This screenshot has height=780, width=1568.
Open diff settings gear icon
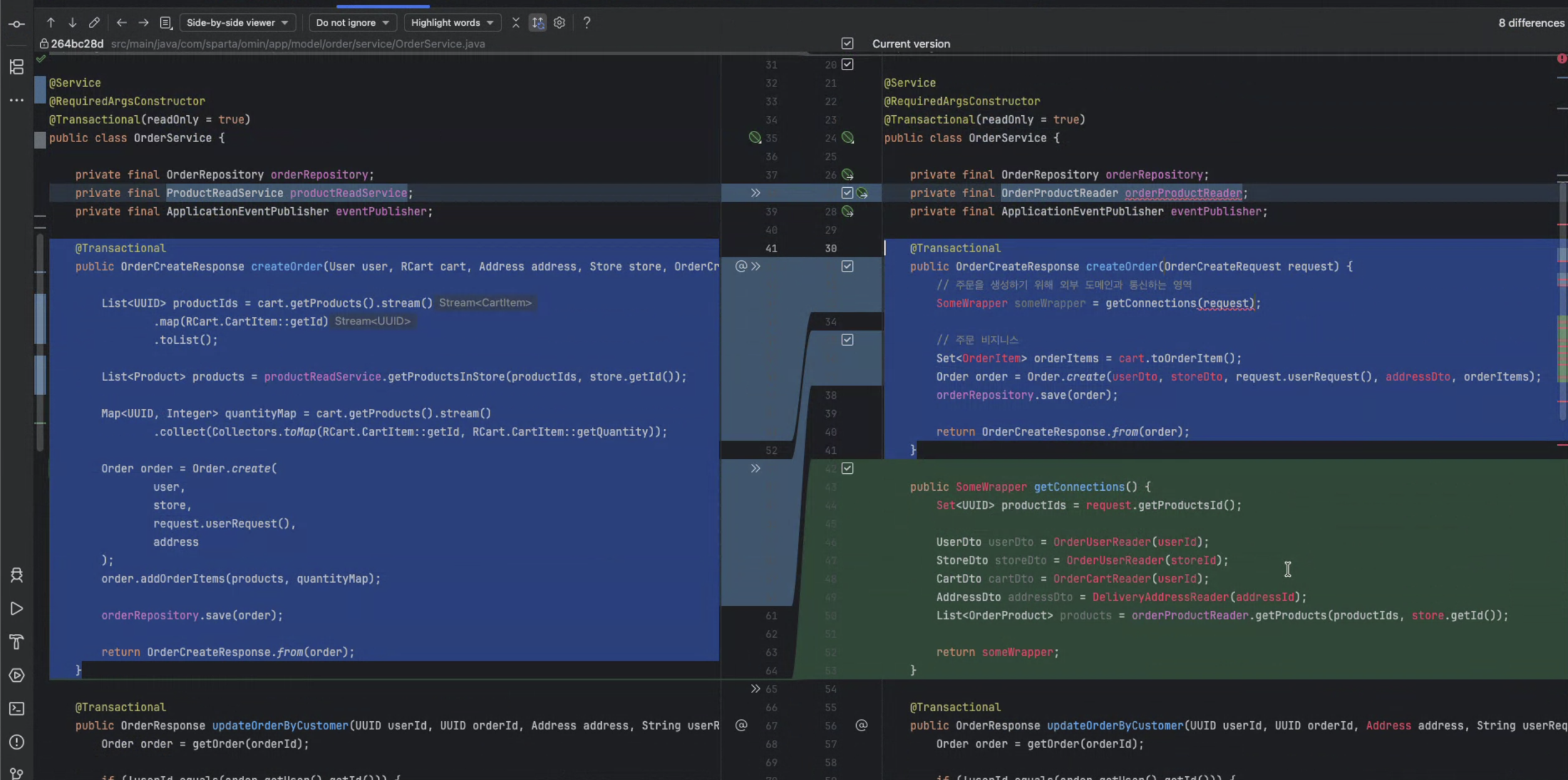(559, 23)
